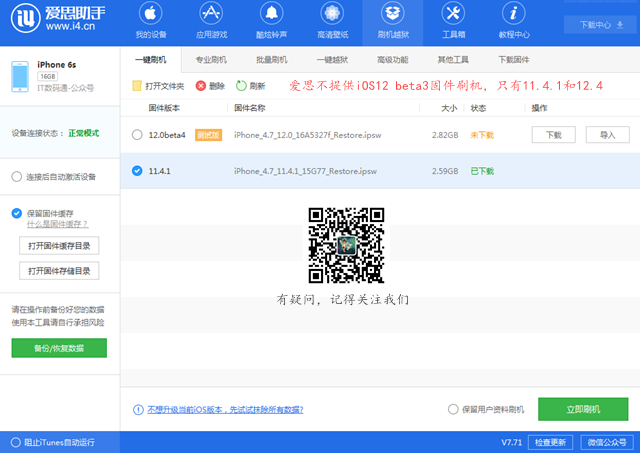The width and height of the screenshot is (640, 453).
Task: Click the QR code image
Action: click(x=346, y=245)
